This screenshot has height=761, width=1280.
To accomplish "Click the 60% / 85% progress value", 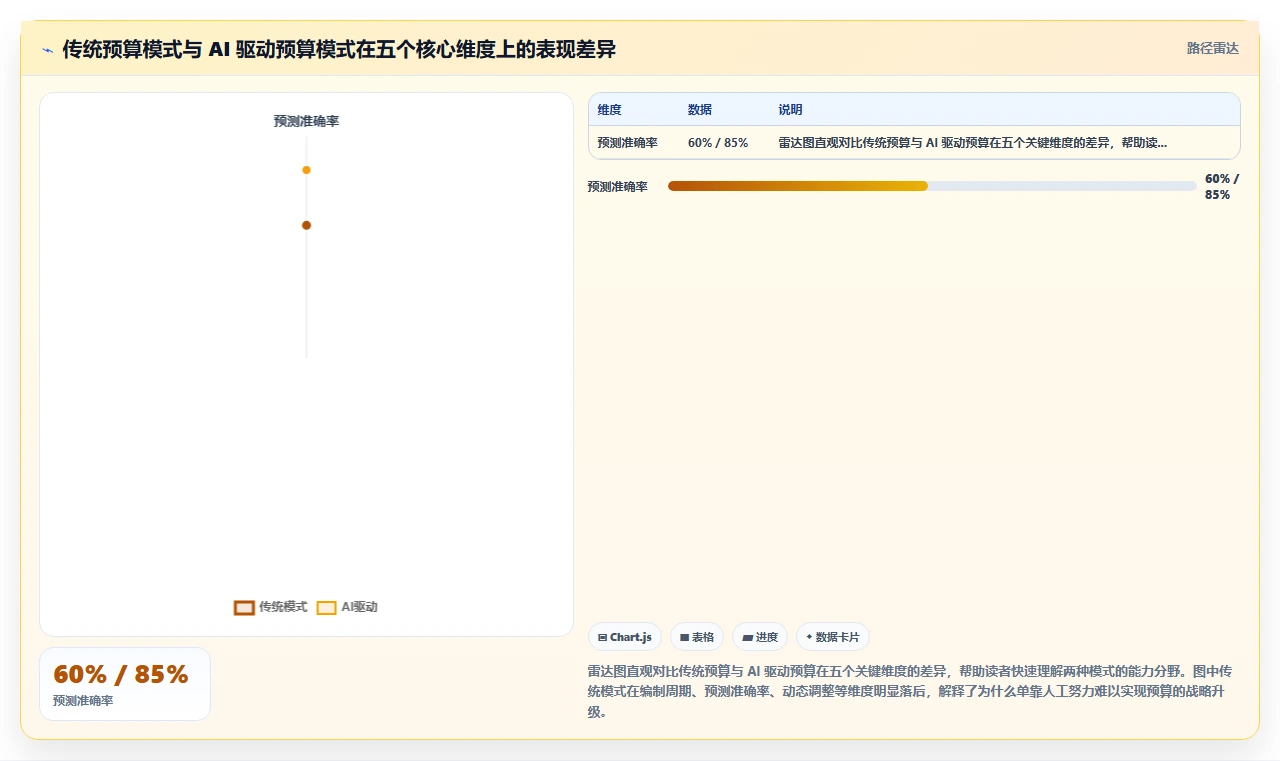I will point(1221,187).
